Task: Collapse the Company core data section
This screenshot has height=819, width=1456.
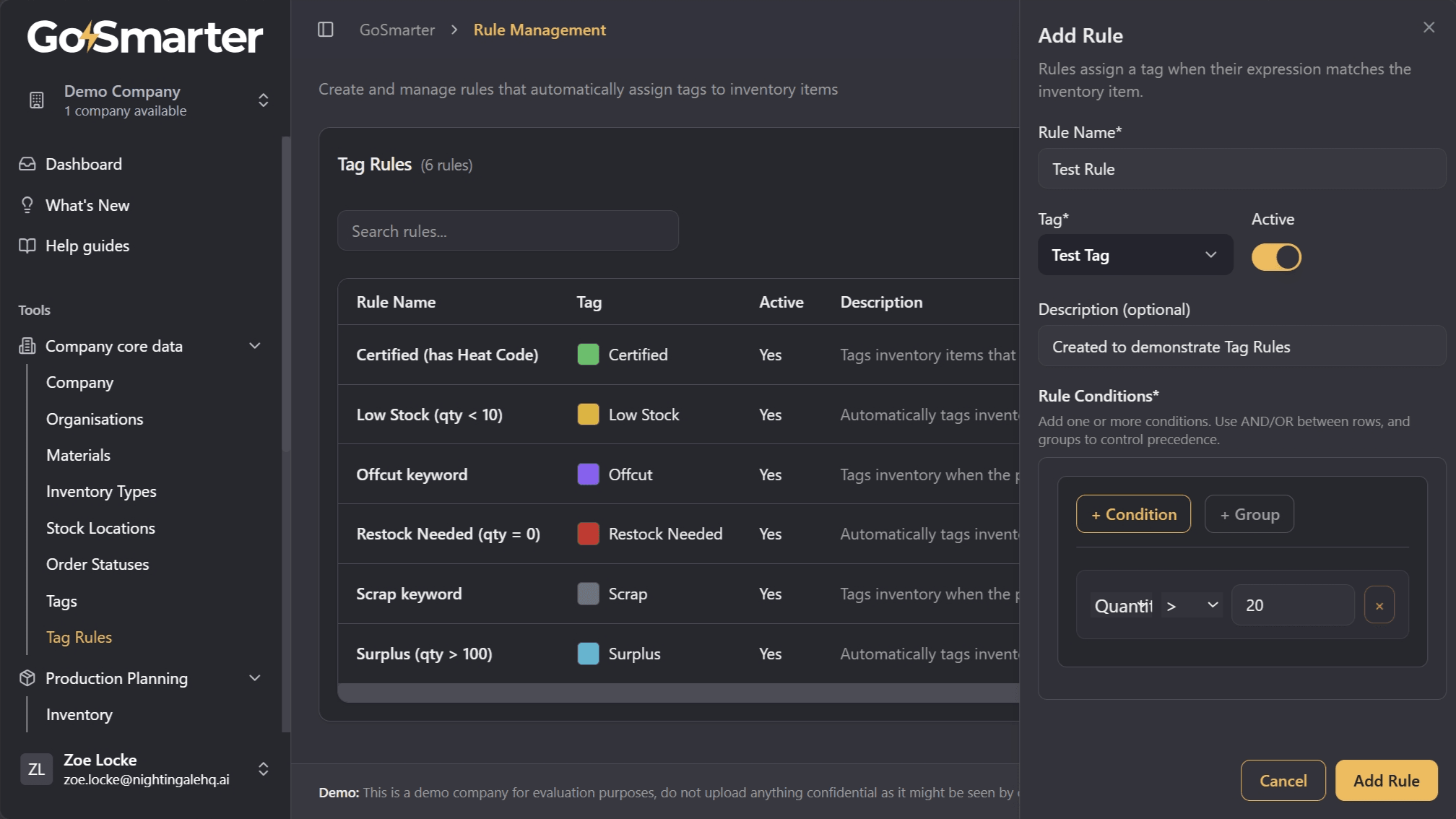Action: coord(255,346)
